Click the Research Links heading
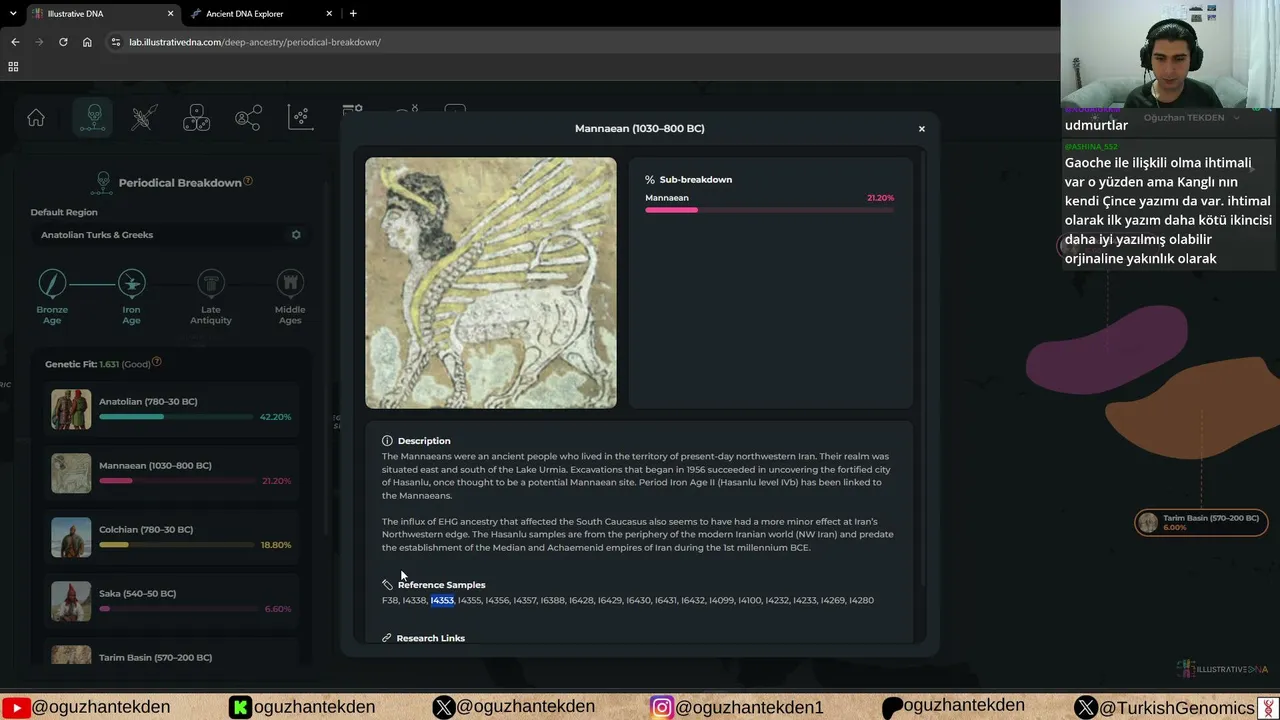This screenshot has width=1280, height=720. (x=431, y=638)
